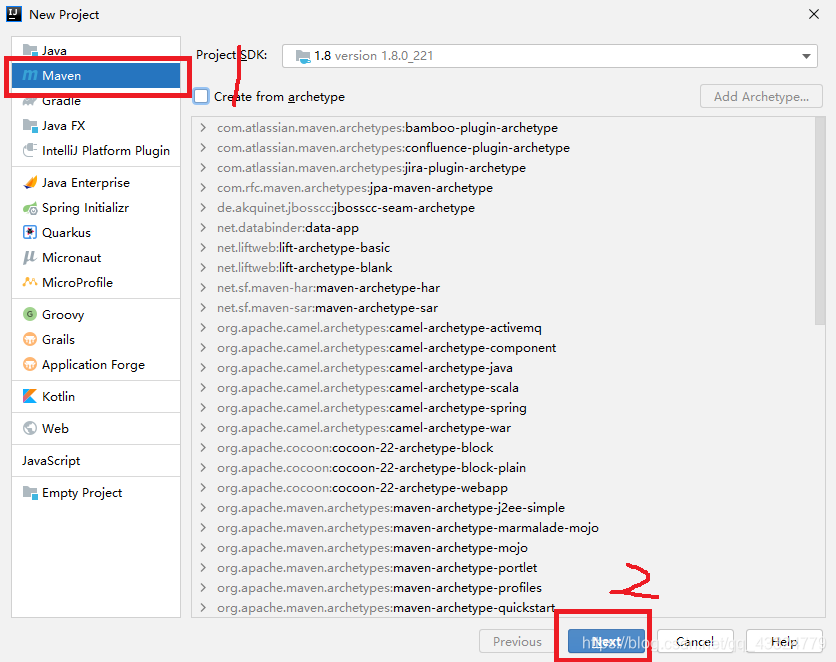This screenshot has width=836, height=662.
Task: Expand camel-archetype-activemq node
Action: [203, 328]
